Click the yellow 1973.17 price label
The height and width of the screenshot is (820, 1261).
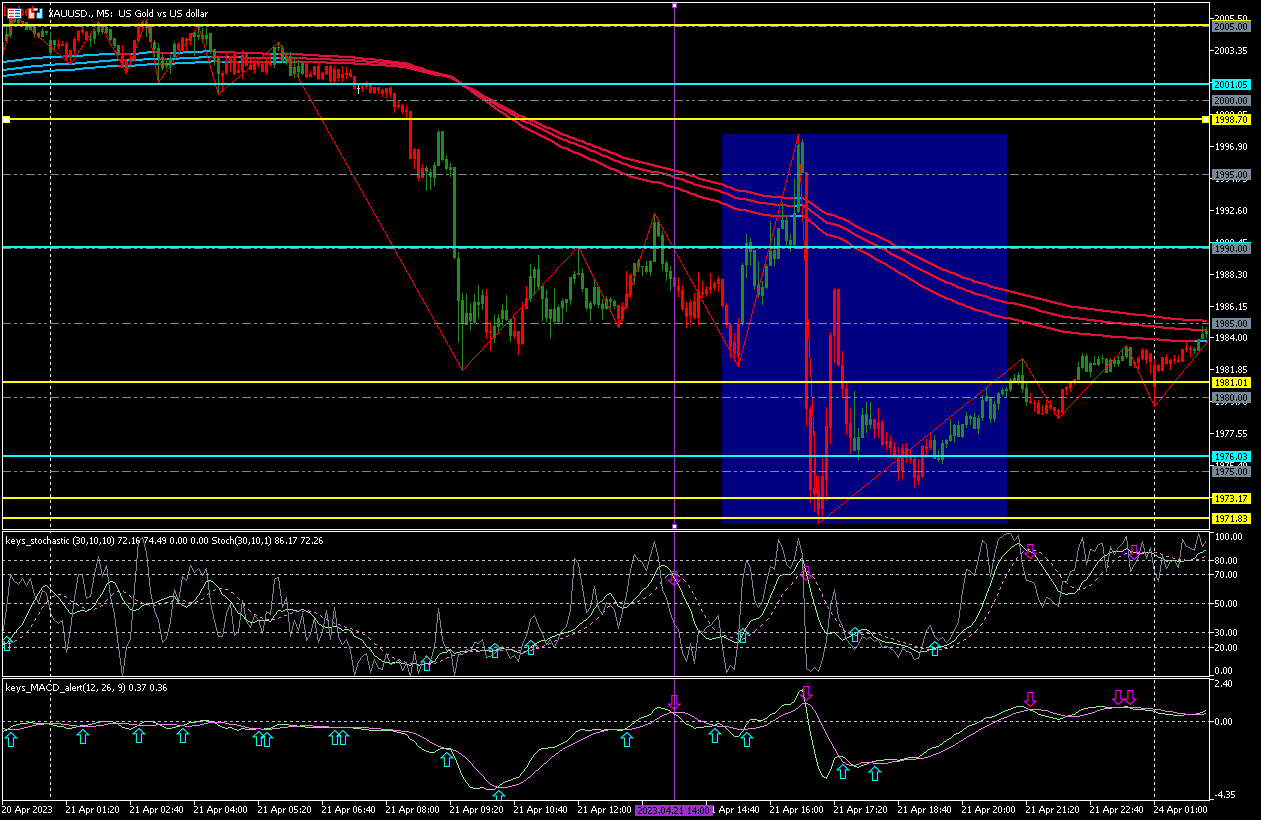[x=1230, y=498]
